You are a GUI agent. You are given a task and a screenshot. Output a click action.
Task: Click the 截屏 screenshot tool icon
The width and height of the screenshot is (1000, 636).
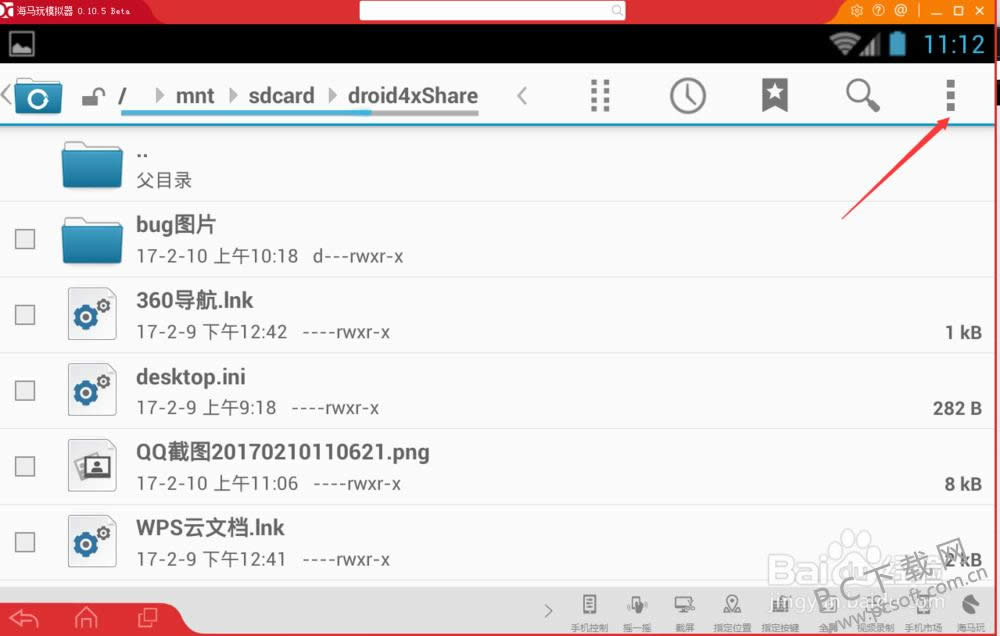tap(685, 610)
